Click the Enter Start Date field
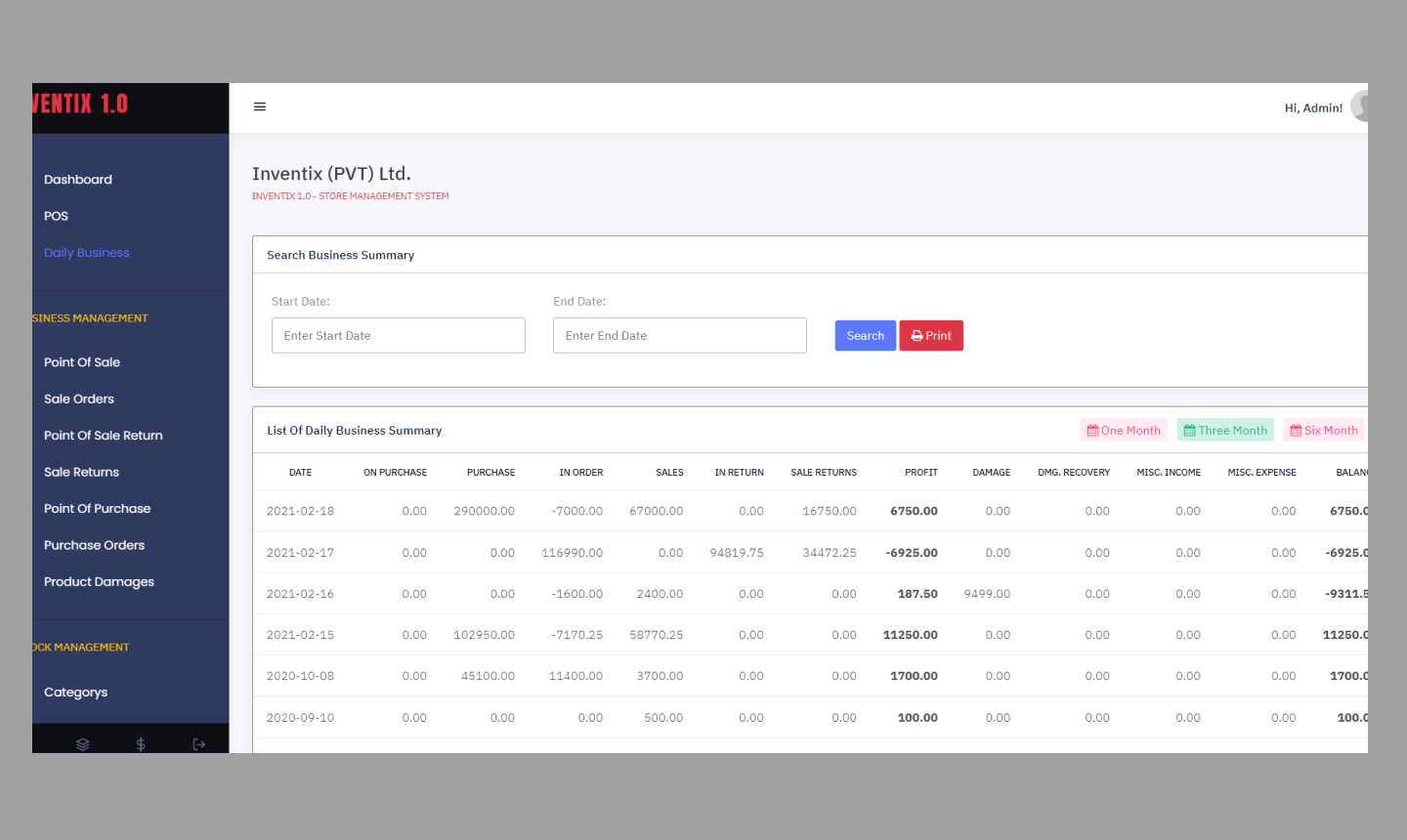The width and height of the screenshot is (1407, 840). click(399, 336)
